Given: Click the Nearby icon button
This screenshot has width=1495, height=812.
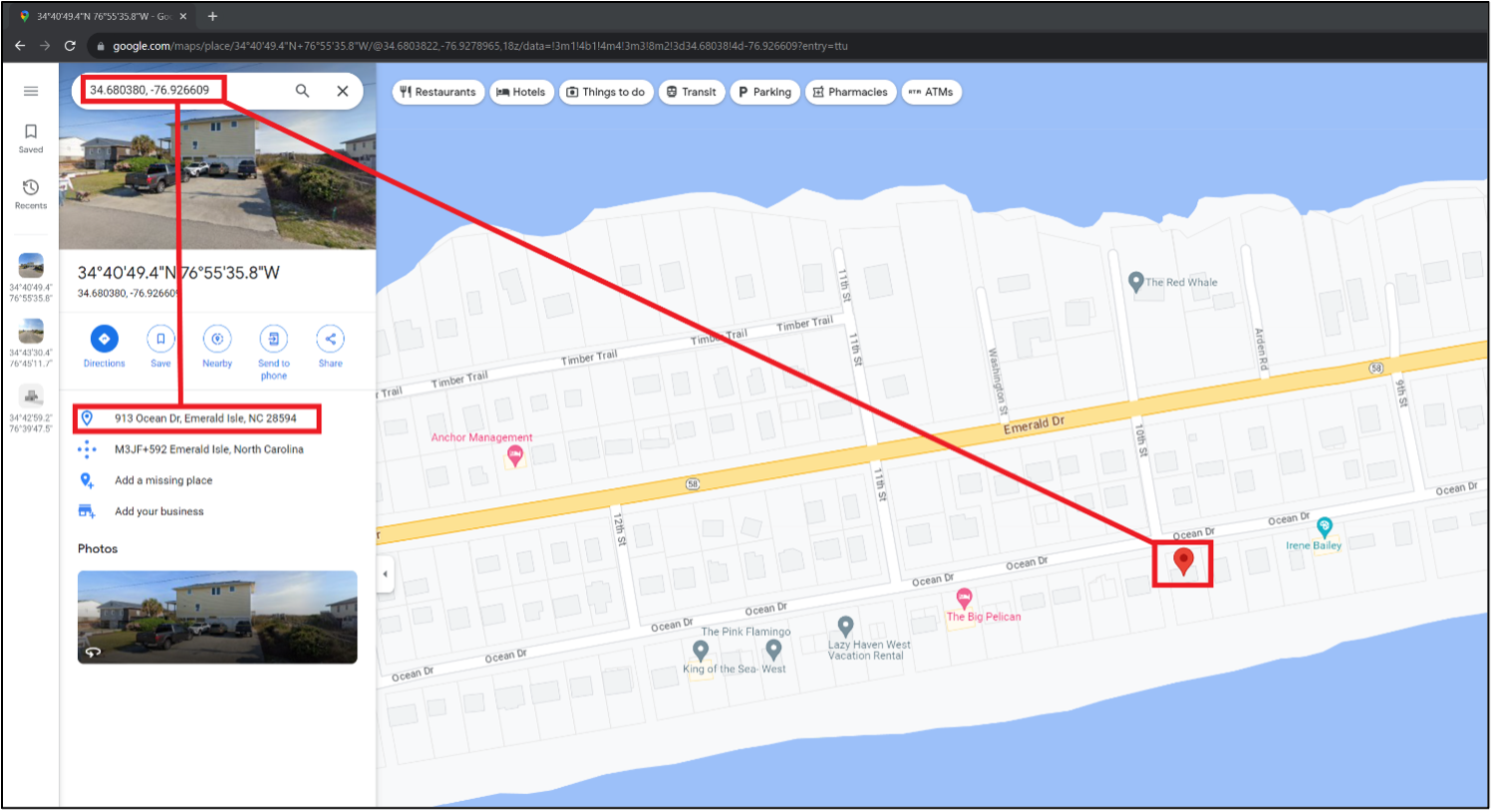Looking at the screenshot, I should pos(217,339).
